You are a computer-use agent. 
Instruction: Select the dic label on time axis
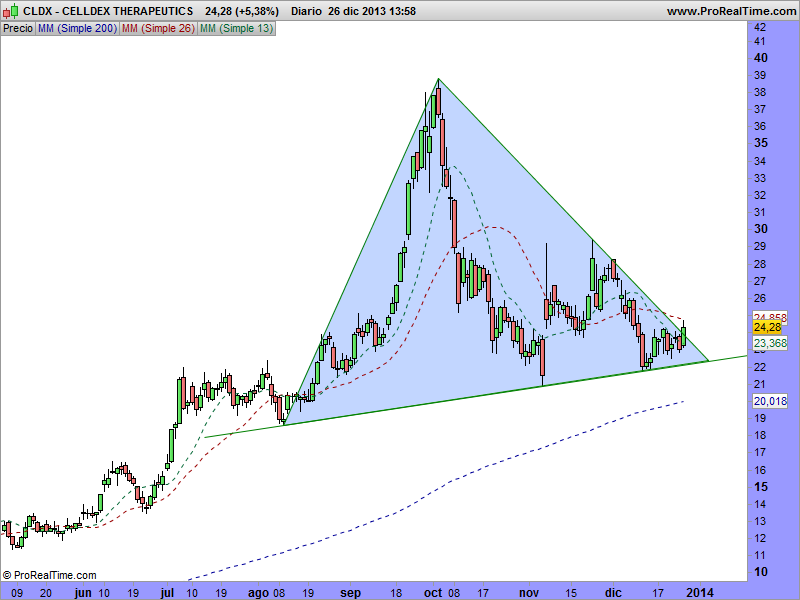pyautogui.click(x=613, y=593)
